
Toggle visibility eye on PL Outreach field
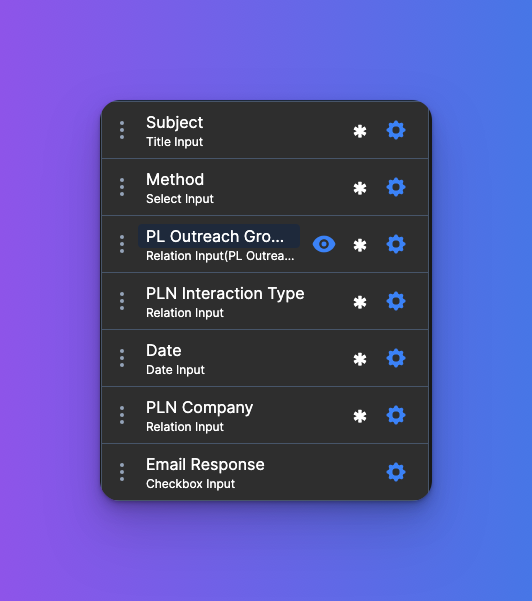(x=324, y=244)
